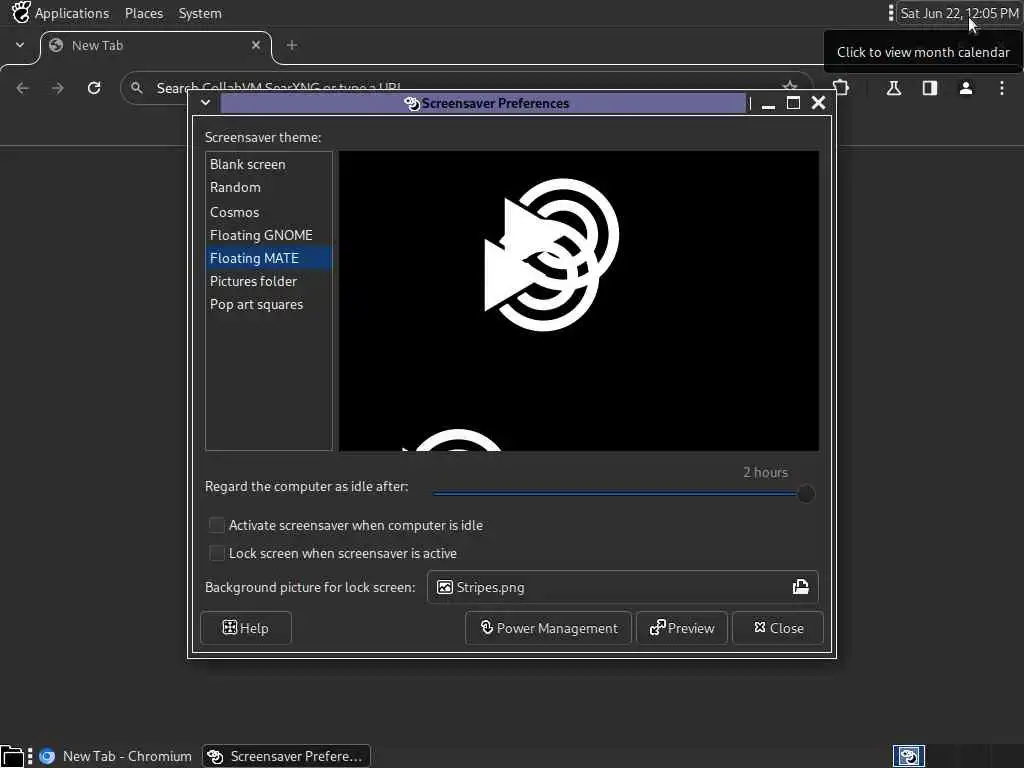Click the screensaver workspace switcher thumbnail
The height and width of the screenshot is (768, 1024).
908,756
